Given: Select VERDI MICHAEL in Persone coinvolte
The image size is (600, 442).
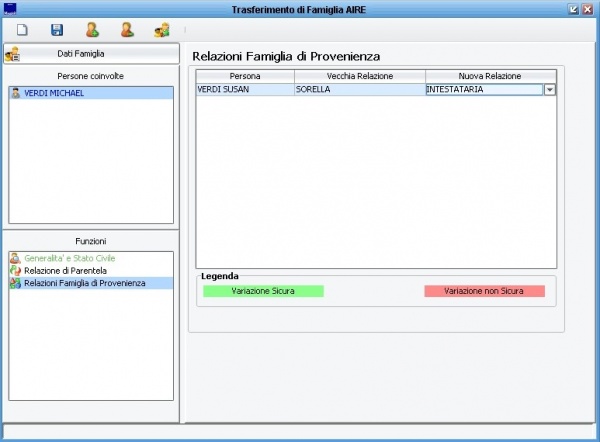Looking at the screenshot, I should (x=91, y=93).
